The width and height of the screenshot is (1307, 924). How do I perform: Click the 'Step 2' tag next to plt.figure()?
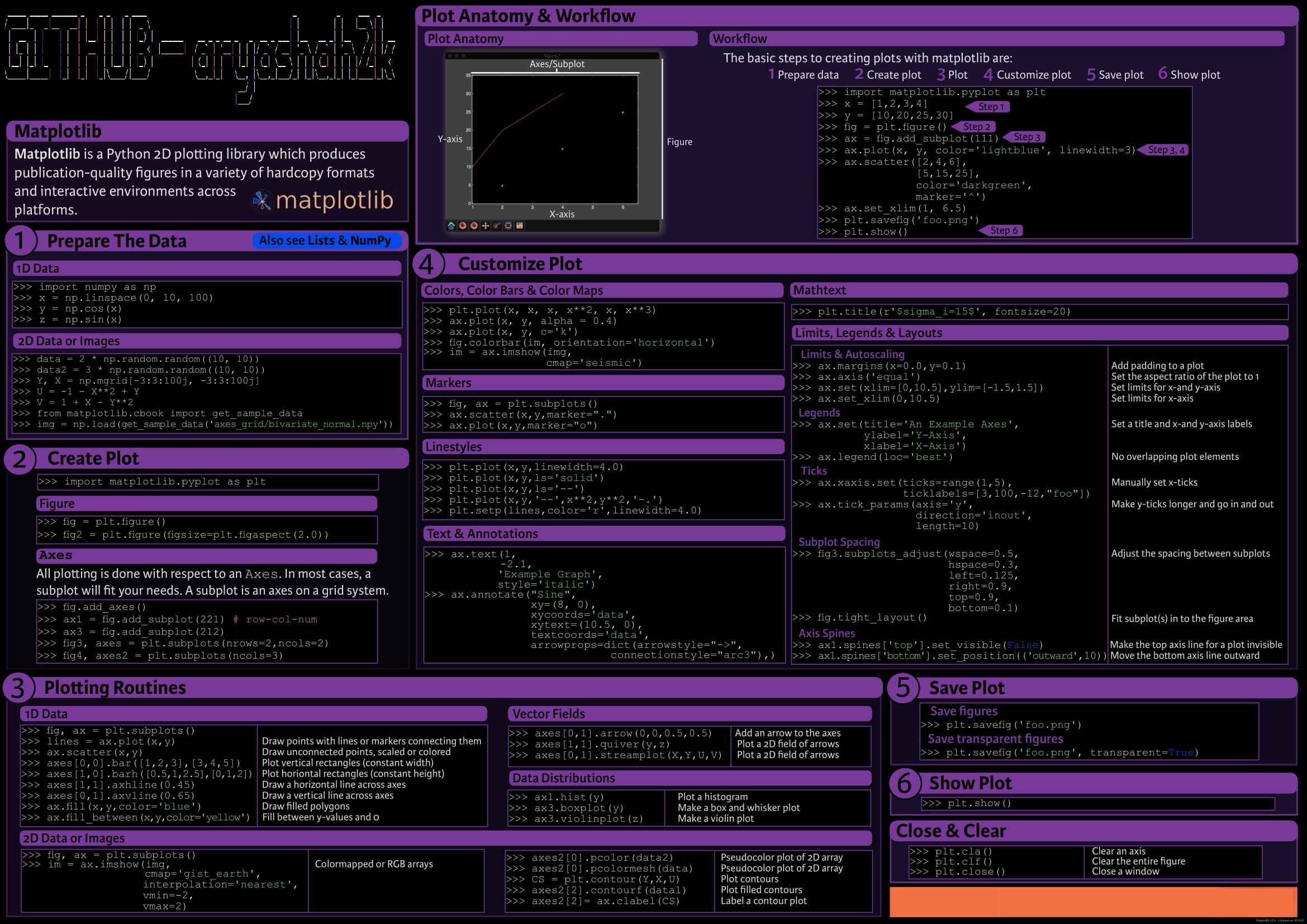click(x=973, y=127)
